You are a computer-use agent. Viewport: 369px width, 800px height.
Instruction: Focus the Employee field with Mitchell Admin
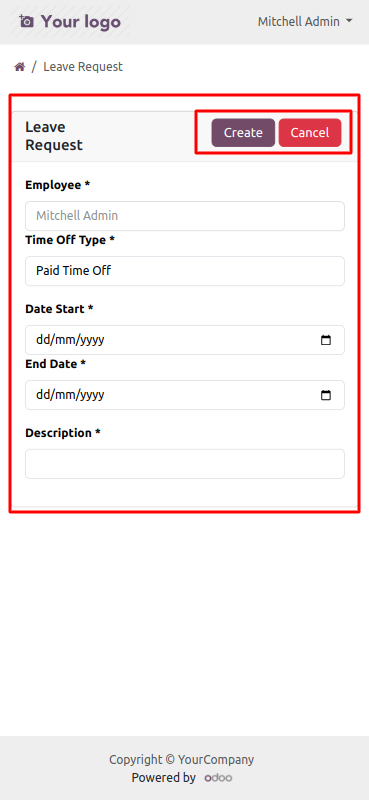click(185, 216)
